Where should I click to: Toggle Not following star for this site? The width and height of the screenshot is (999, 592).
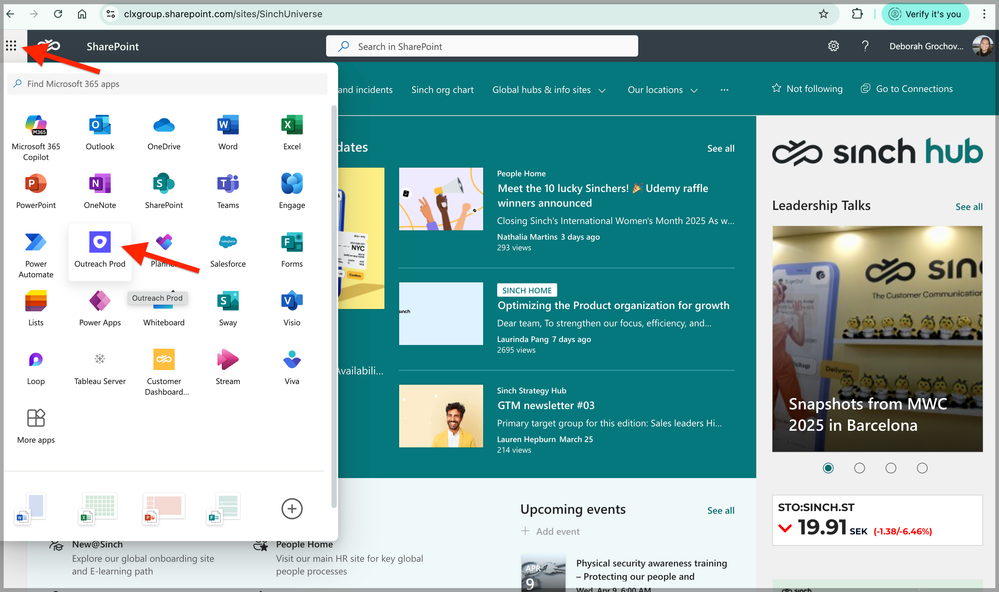pos(807,89)
